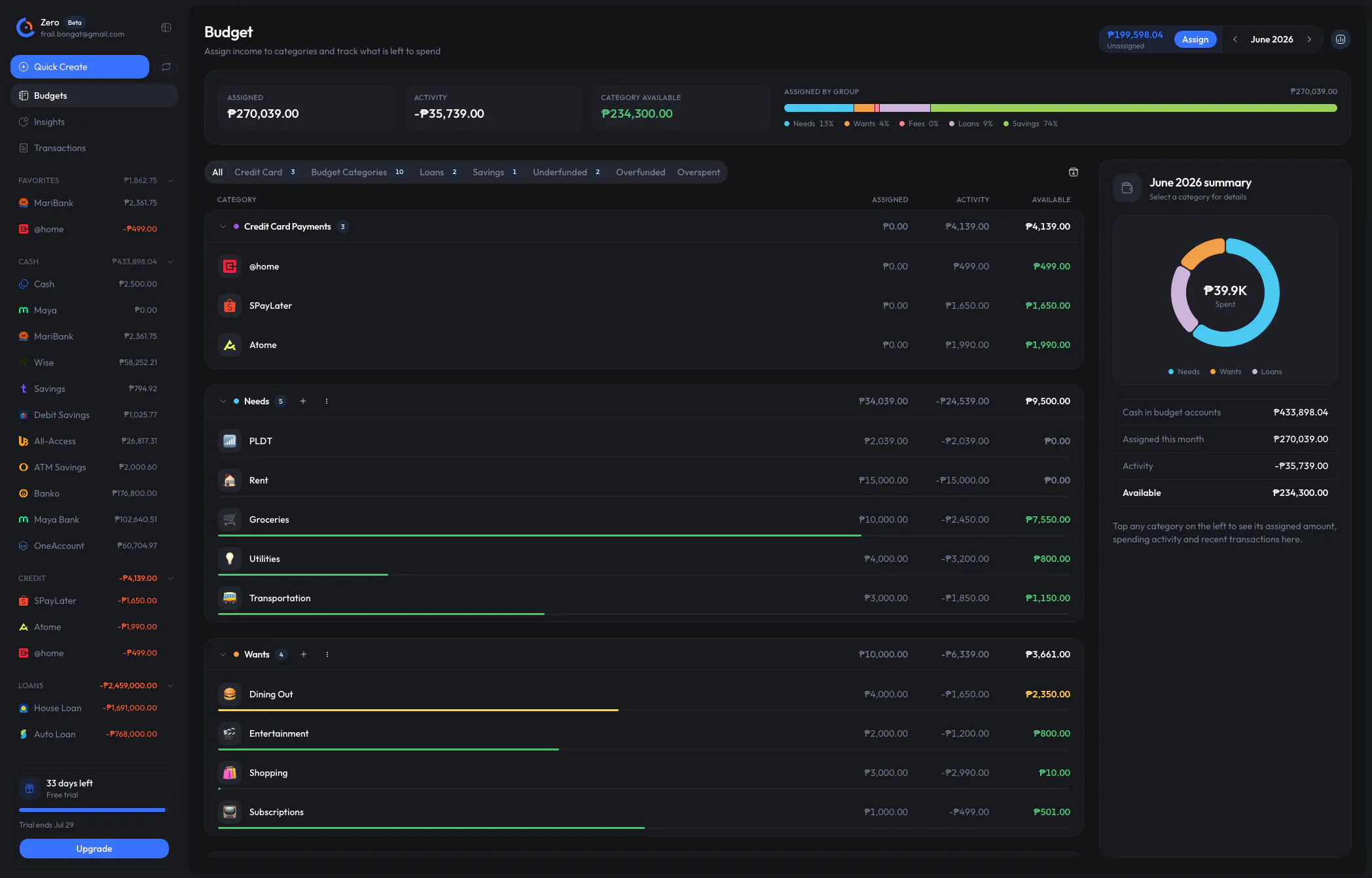Viewport: 1372px width, 878px height.
Task: Click the Shopping bags icon
Action: 230,773
